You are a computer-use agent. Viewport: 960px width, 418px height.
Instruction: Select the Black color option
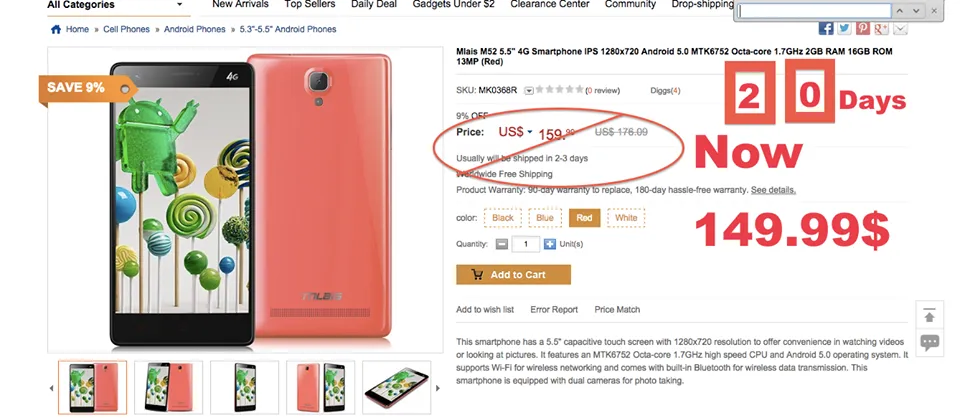pos(503,218)
